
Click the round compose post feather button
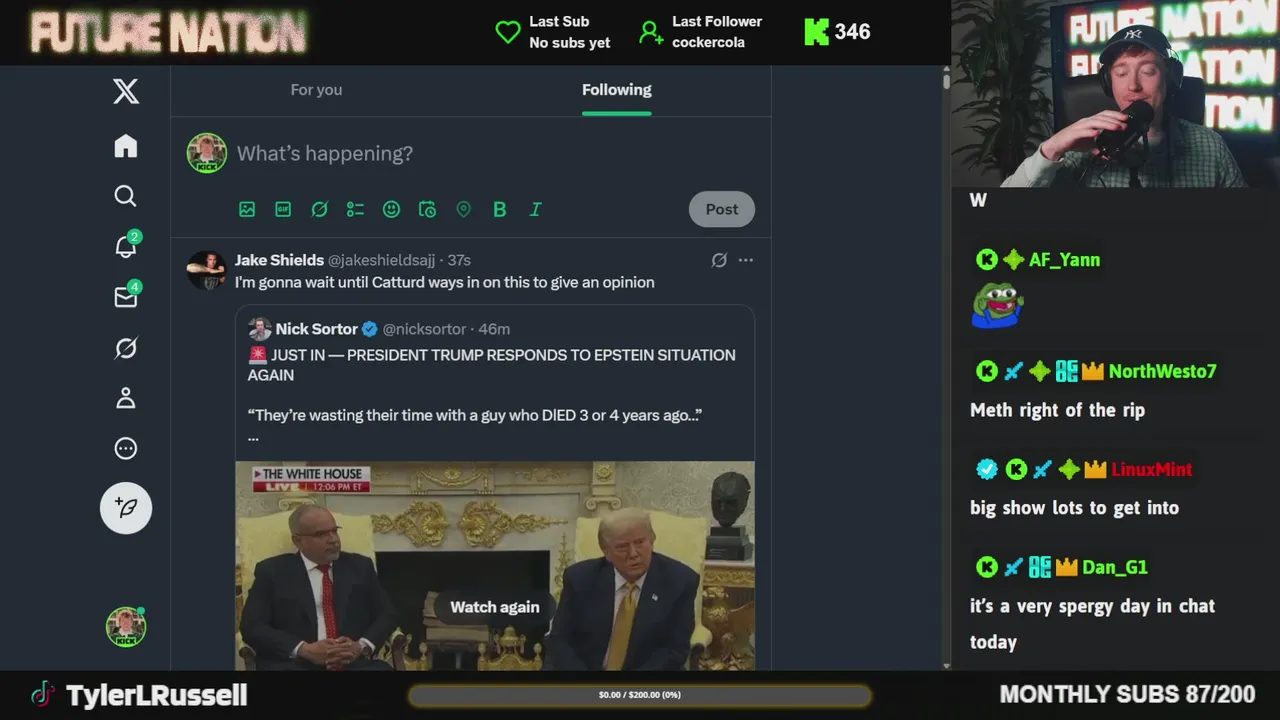click(126, 508)
